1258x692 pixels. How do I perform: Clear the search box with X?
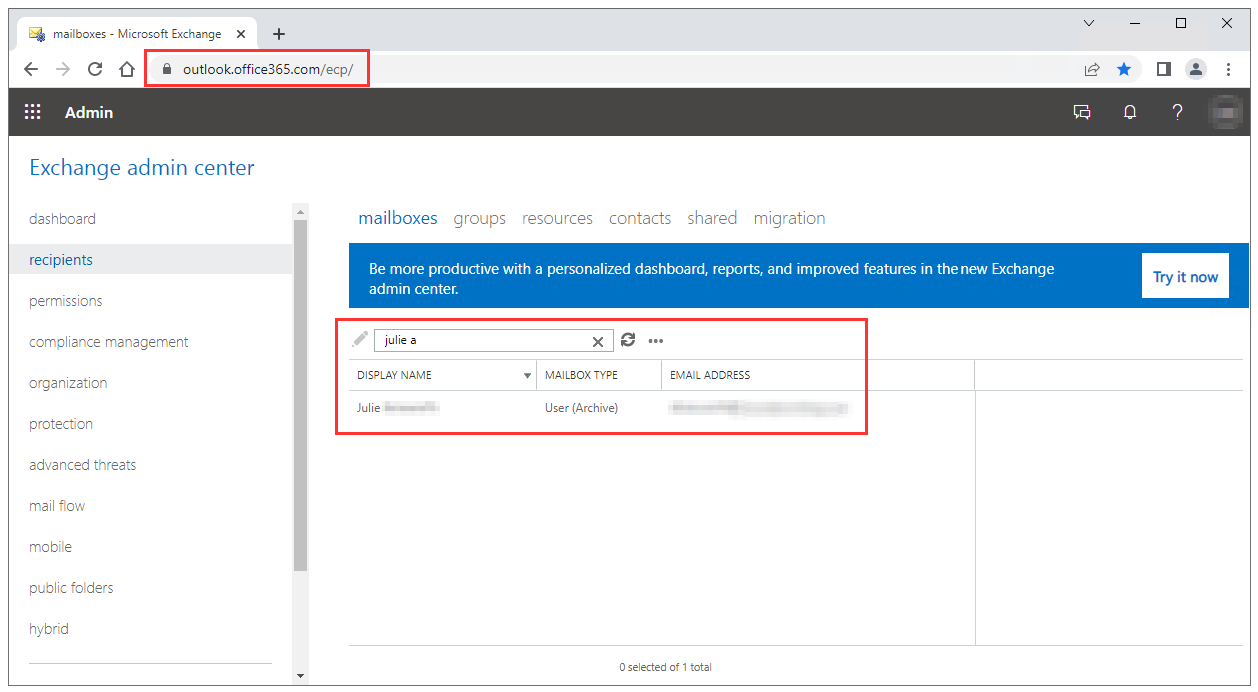598,341
